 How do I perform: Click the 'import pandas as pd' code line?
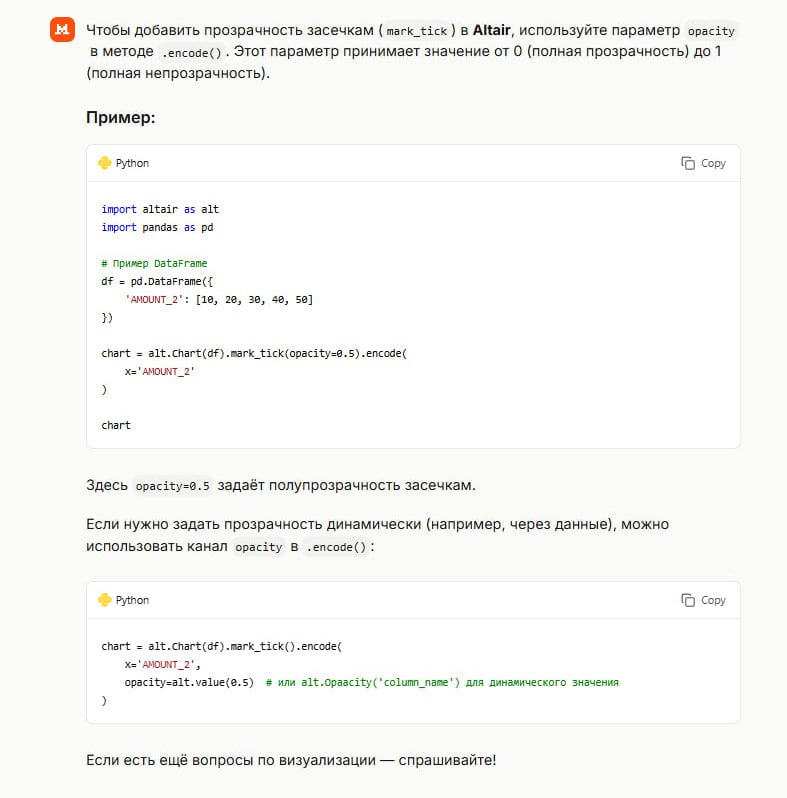[157, 227]
